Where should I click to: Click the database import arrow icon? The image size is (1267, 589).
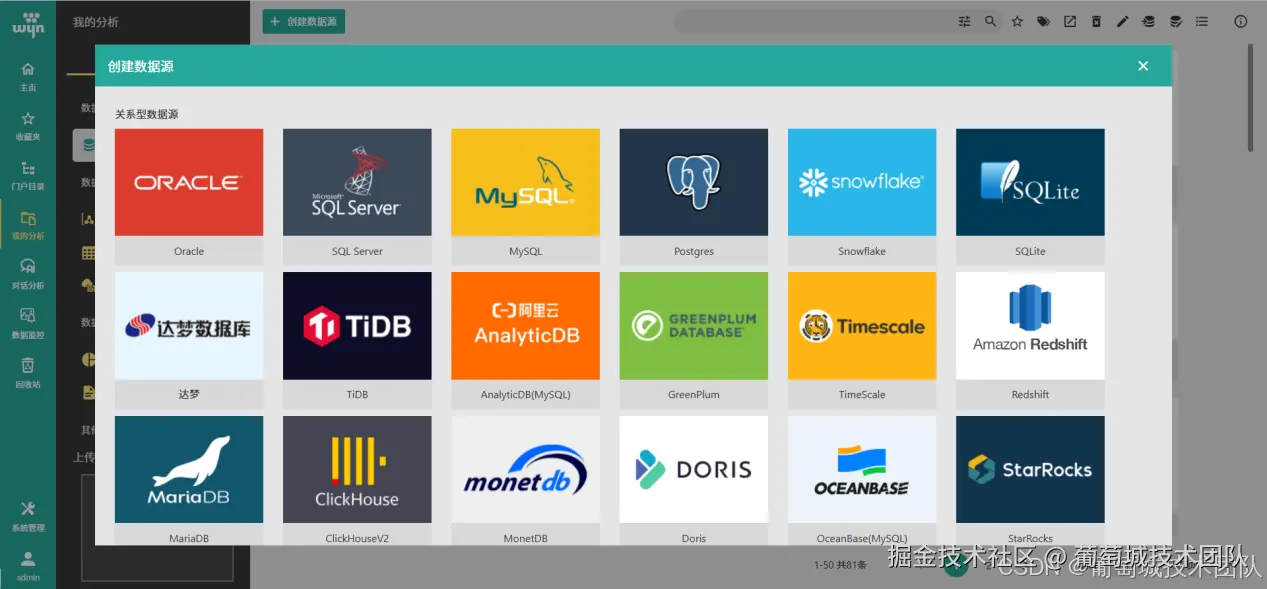click(1148, 21)
